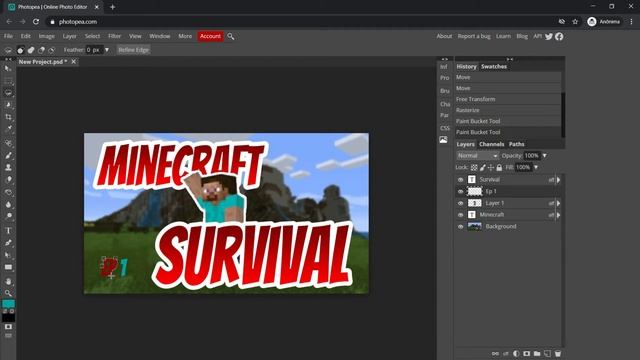640x360 pixels.
Task: Delete layer using trash icon
Action: point(558,353)
